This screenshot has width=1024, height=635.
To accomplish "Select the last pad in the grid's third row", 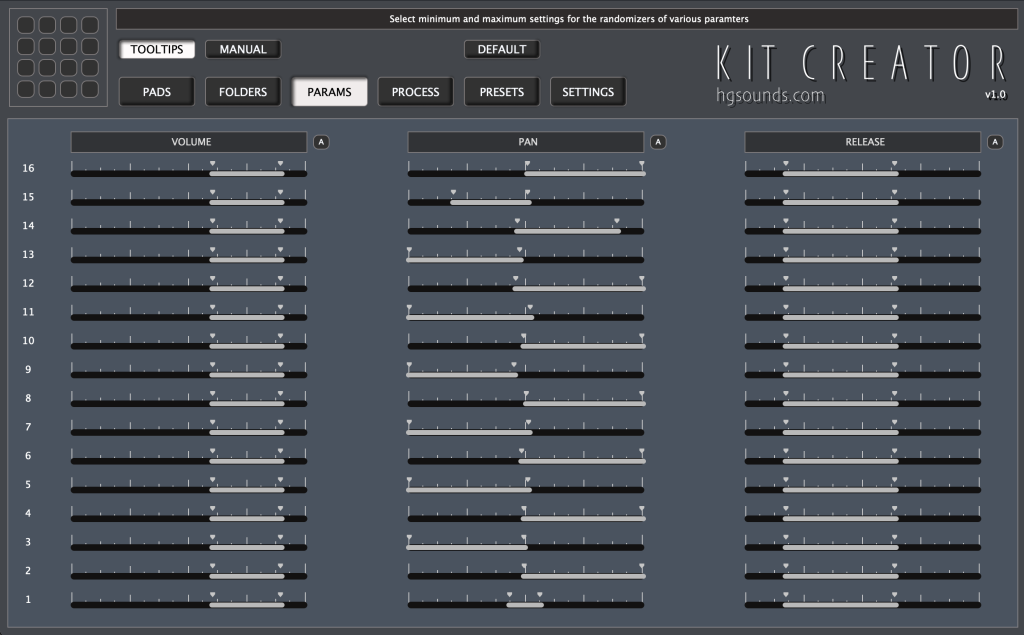I will point(90,67).
